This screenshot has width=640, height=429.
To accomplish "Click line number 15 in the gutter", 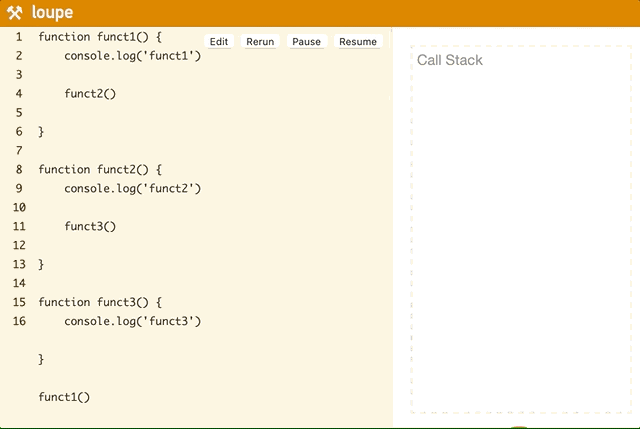I will (x=19, y=302).
